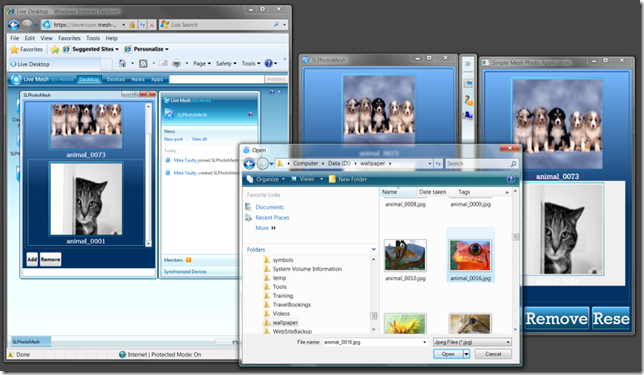
Task: Click Cancel in the Open dialog
Action: 493,354
